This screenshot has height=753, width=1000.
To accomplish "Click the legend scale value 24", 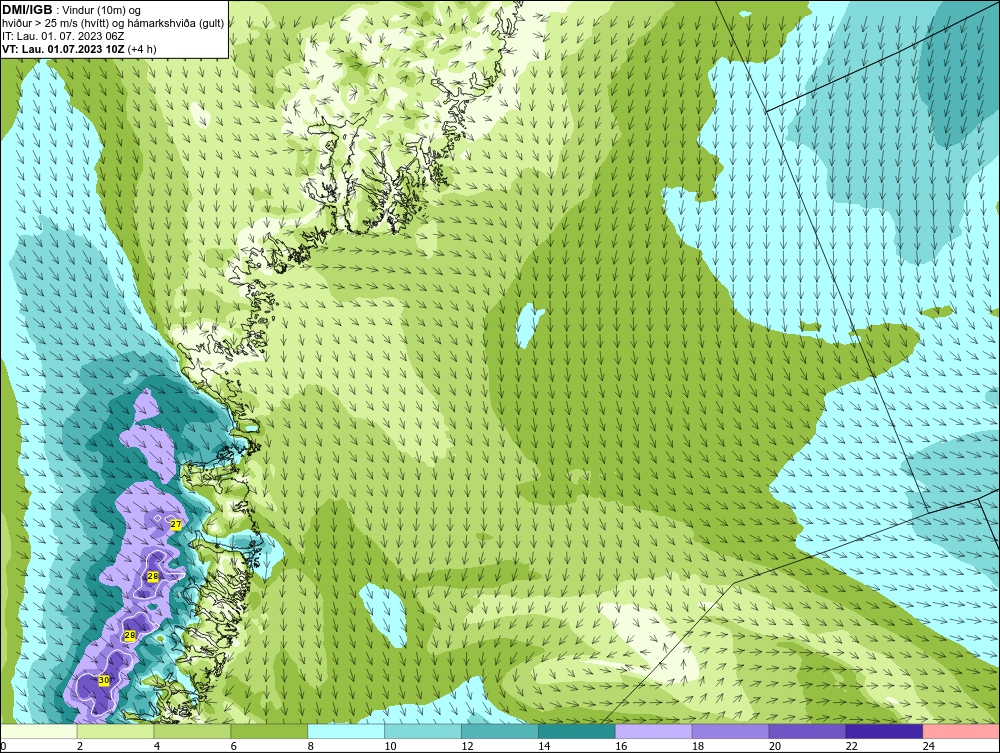I will point(929,746).
